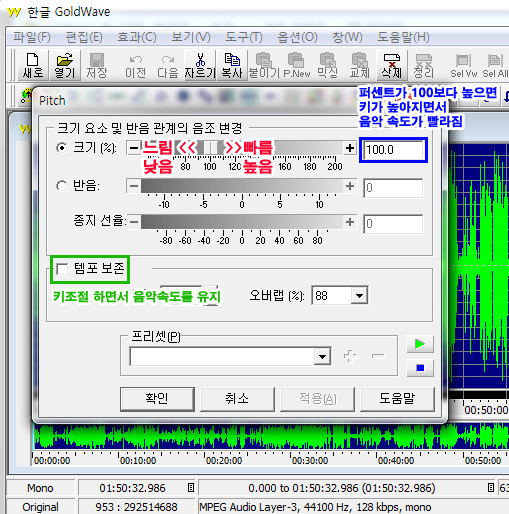Screen dimensions: 509x514
Task: Click the Sel All toolbar icon
Action: click(x=495, y=65)
